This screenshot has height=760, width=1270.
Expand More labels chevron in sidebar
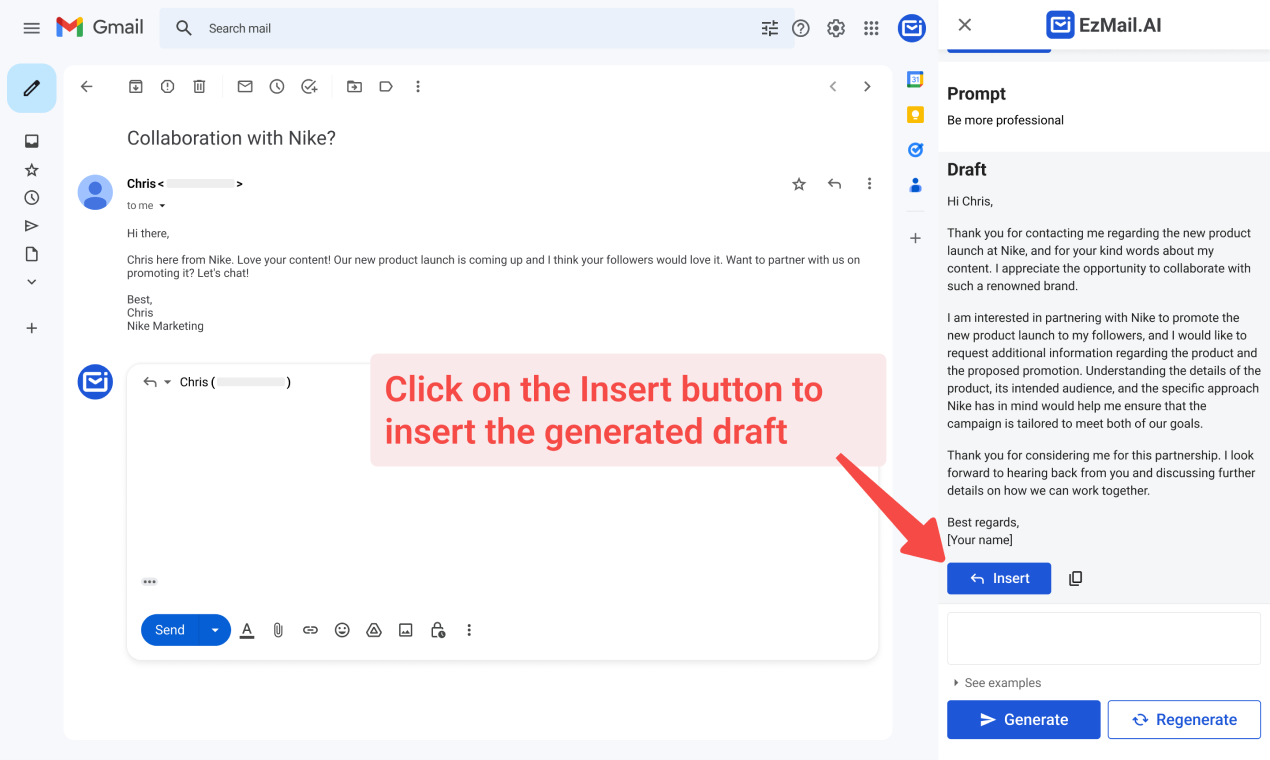coord(32,282)
